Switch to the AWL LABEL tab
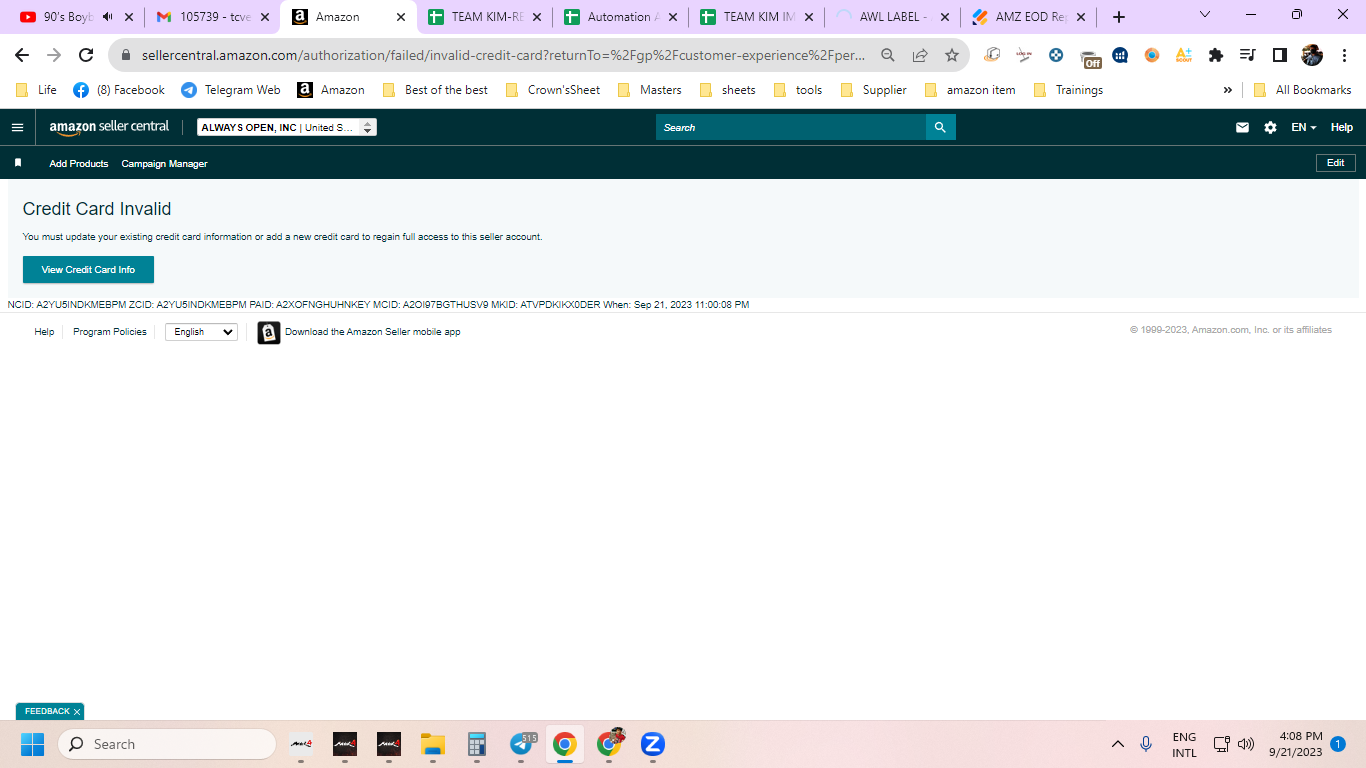This screenshot has height=768, width=1366. 892,17
